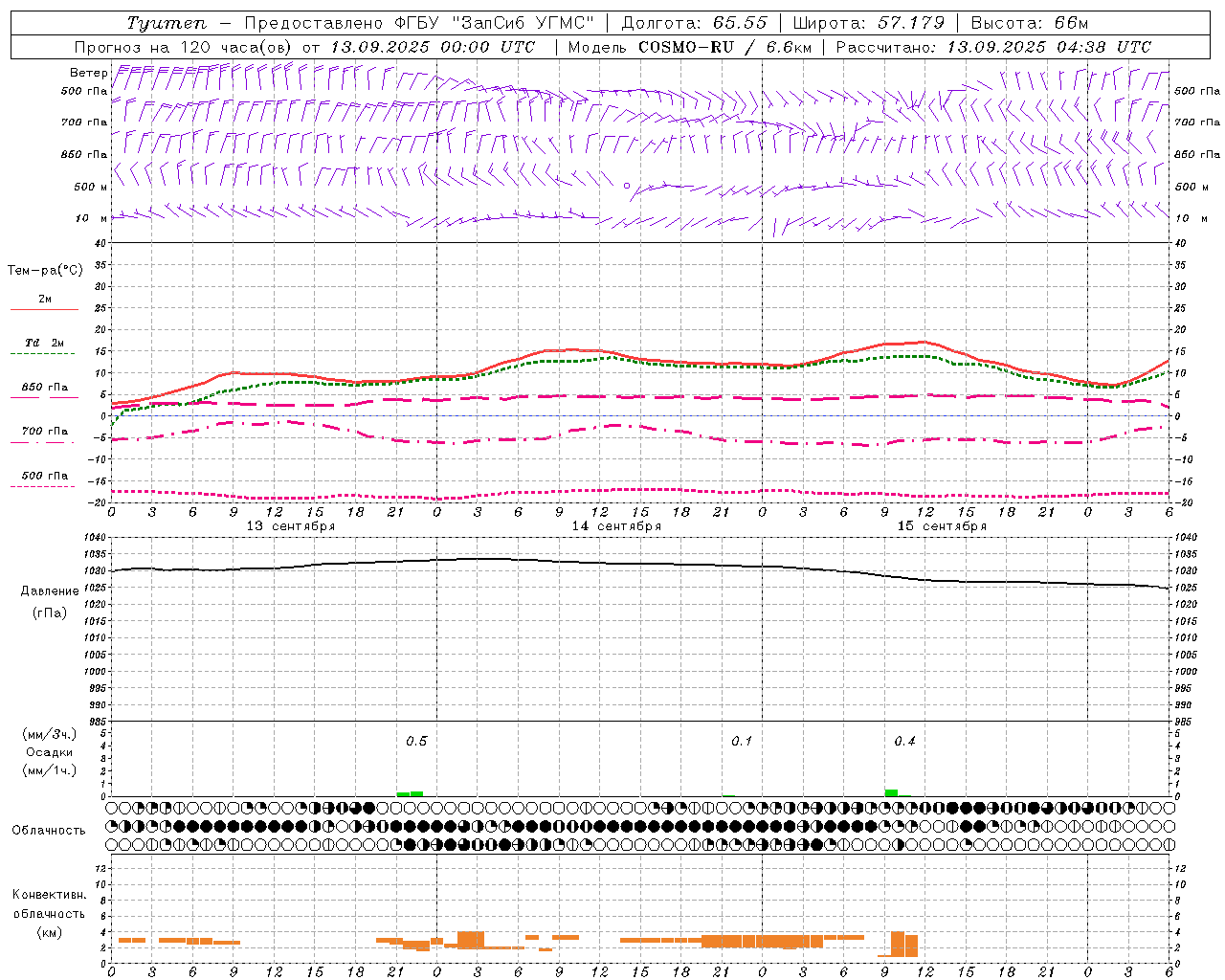1225x980 pixels.
Task: Click the '14 сентября' date label
Action: tap(616, 526)
